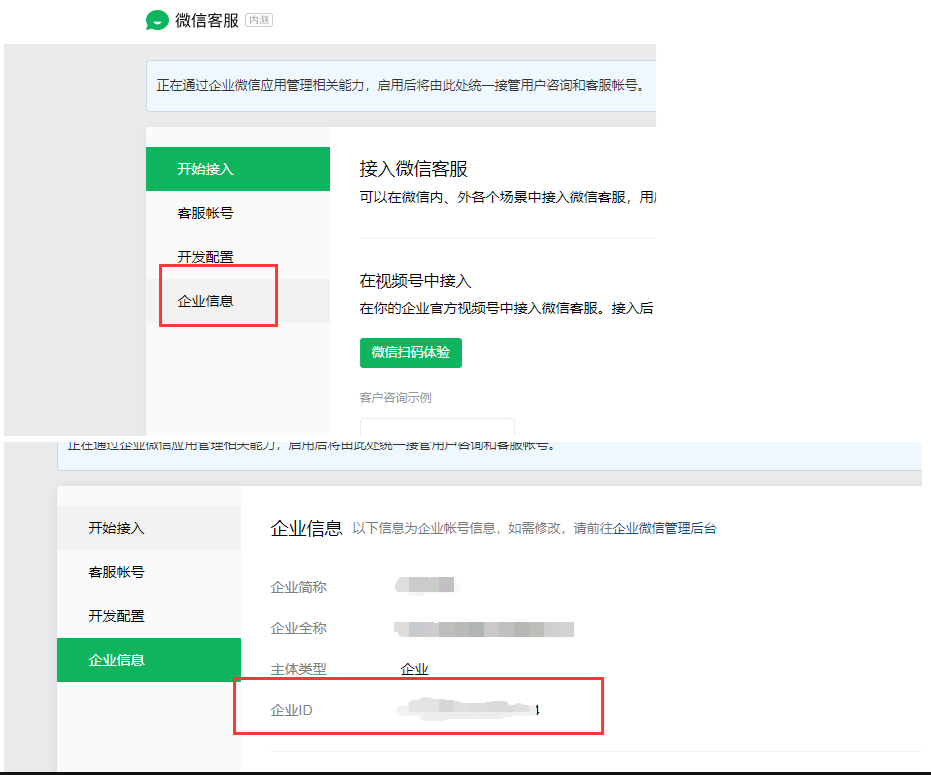931x775 pixels.
Task: Click the 企业简称 label
Action: [299, 587]
